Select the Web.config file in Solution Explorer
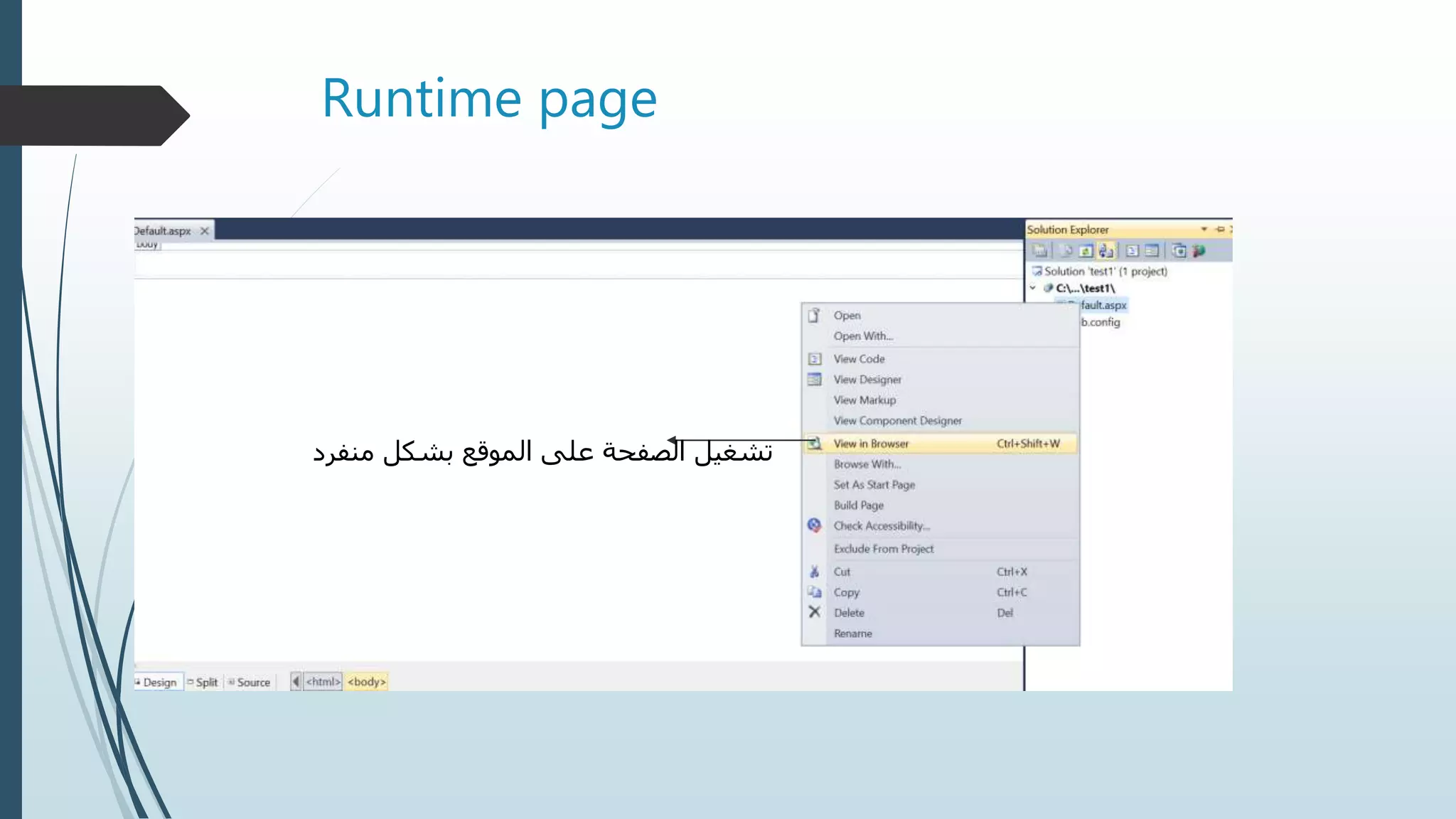The height and width of the screenshot is (819, 1456). click(1100, 322)
